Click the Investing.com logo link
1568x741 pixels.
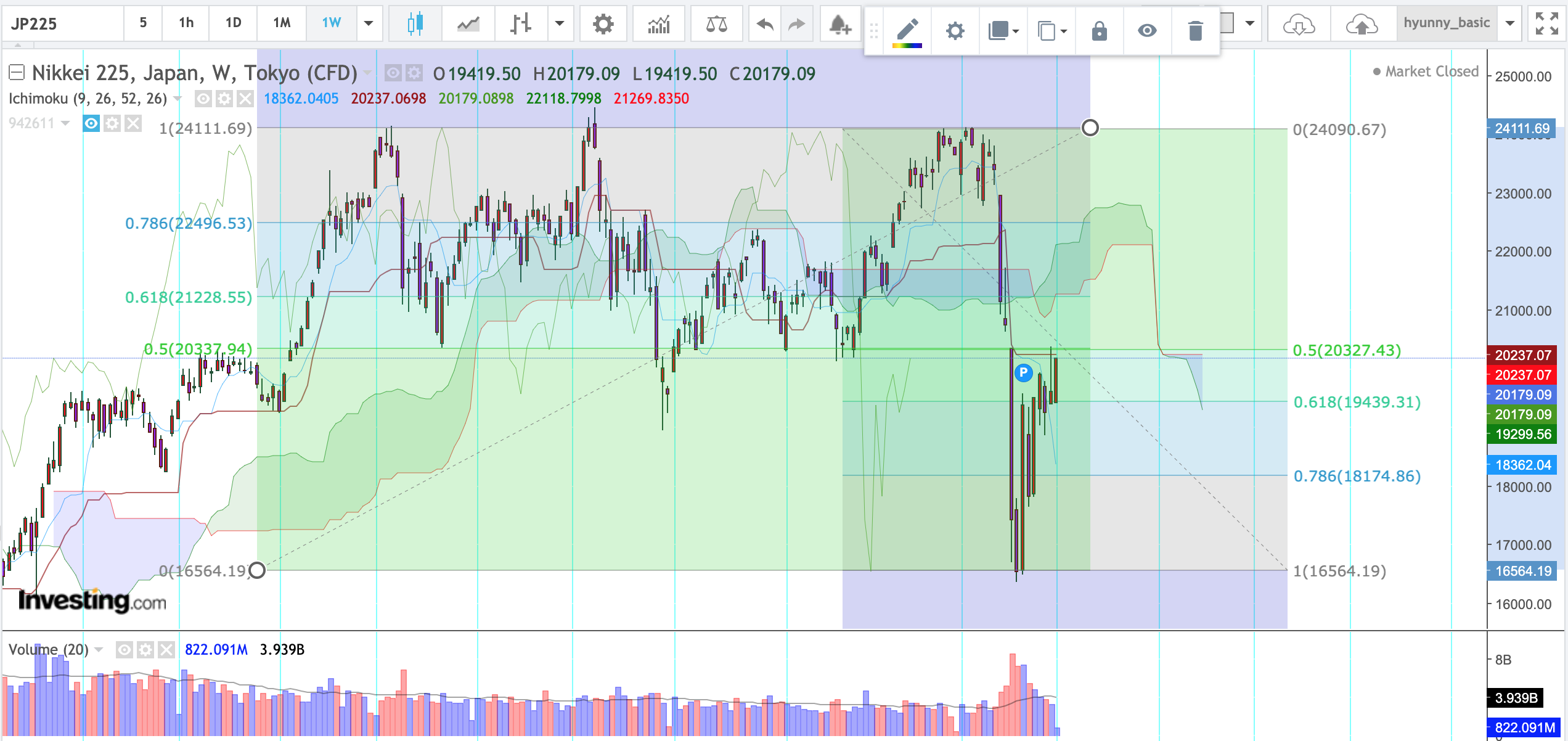pos(92,600)
